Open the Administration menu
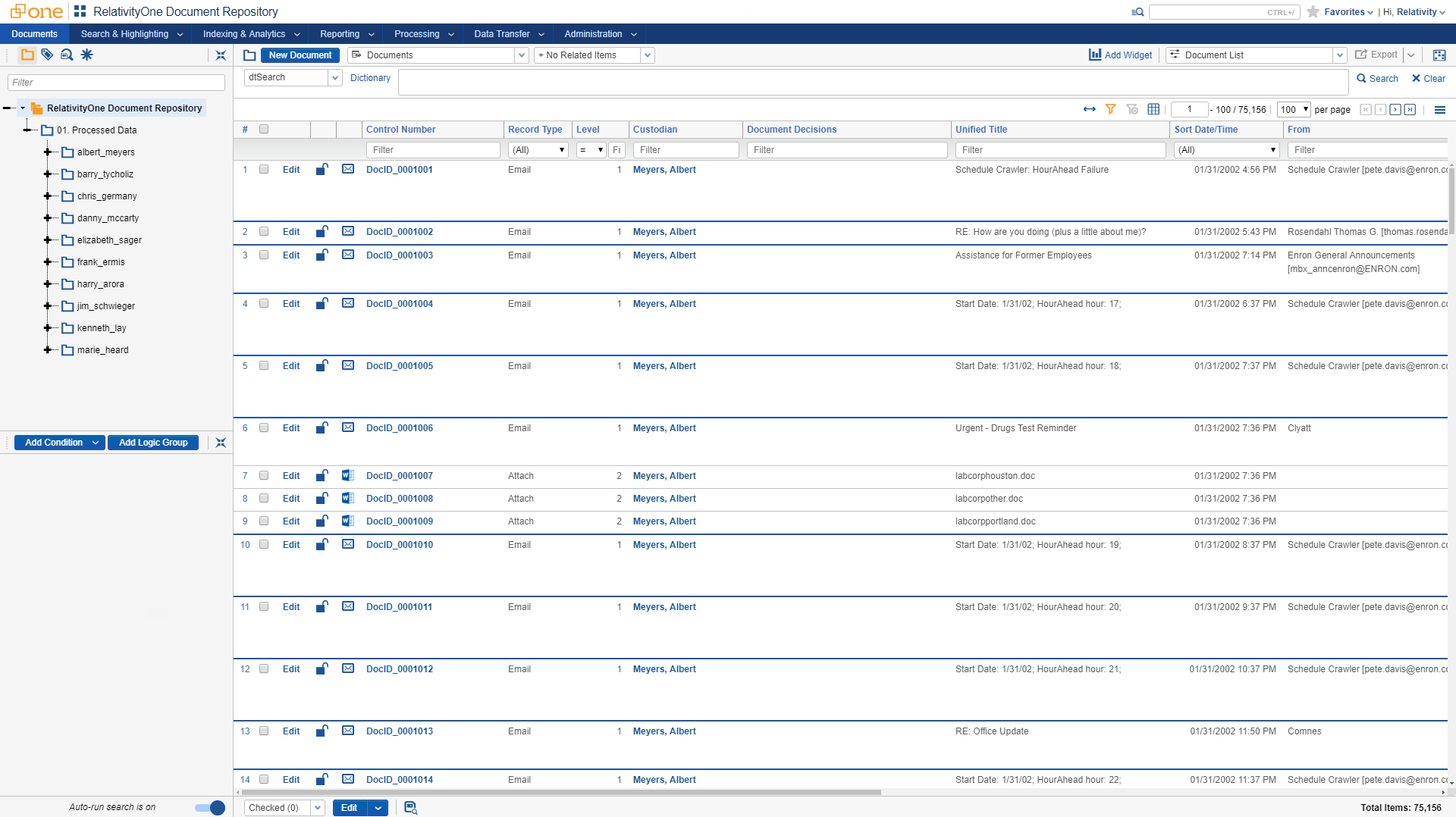The height and width of the screenshot is (817, 1456). pos(601,34)
